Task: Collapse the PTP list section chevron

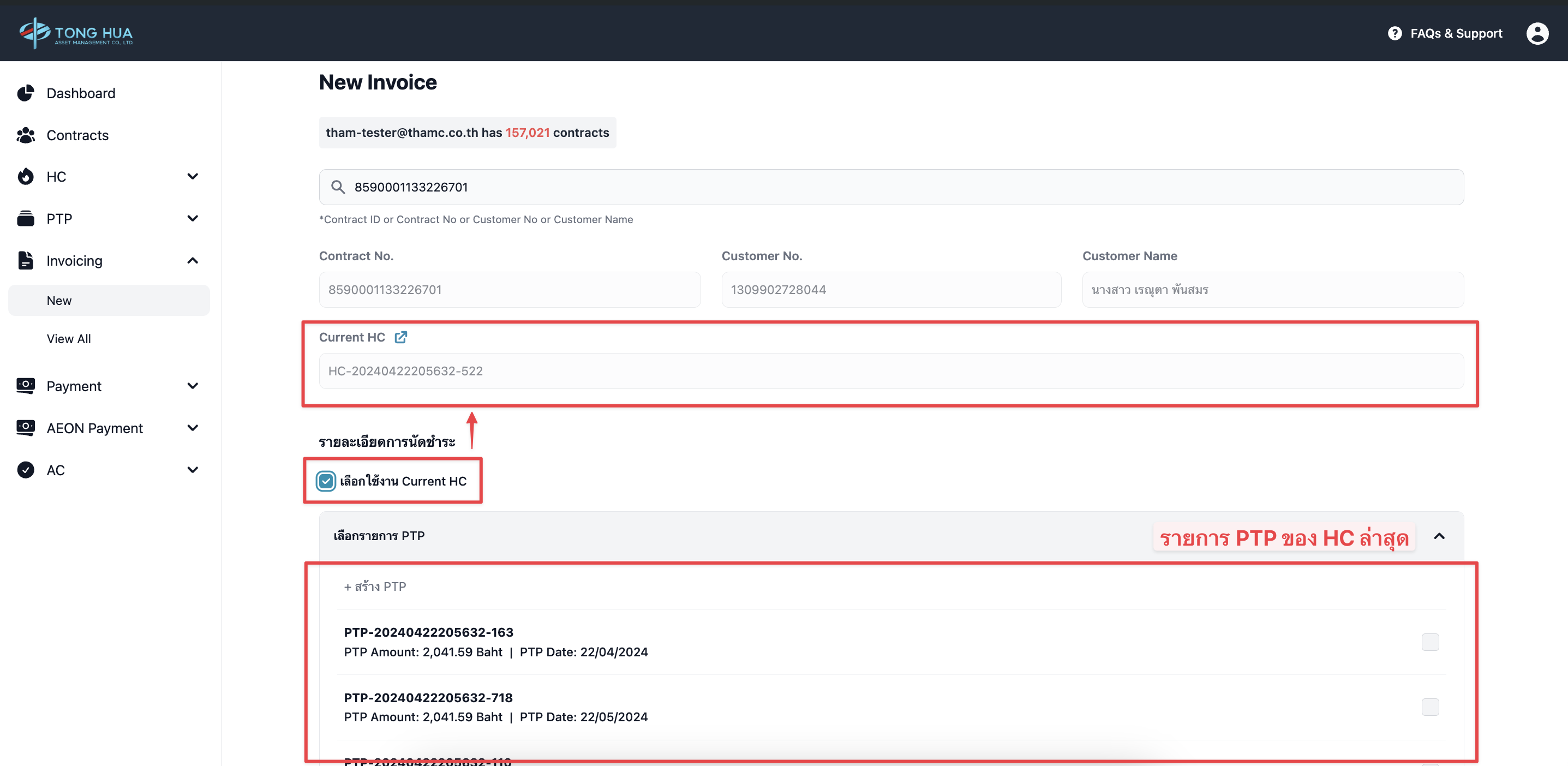Action: click(x=1439, y=536)
